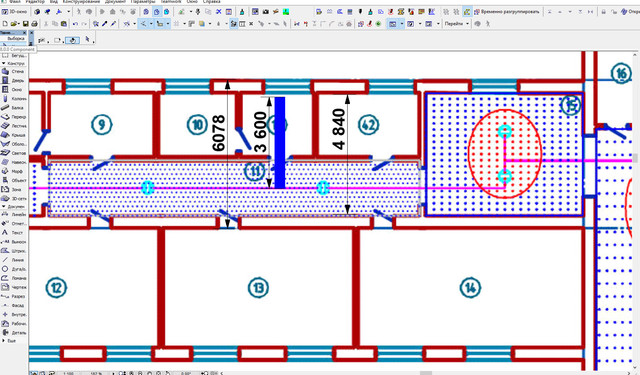Select the Detail (Деталь) tool
Image resolution: width=640 pixels, height=375 pixels.
(x=13, y=333)
